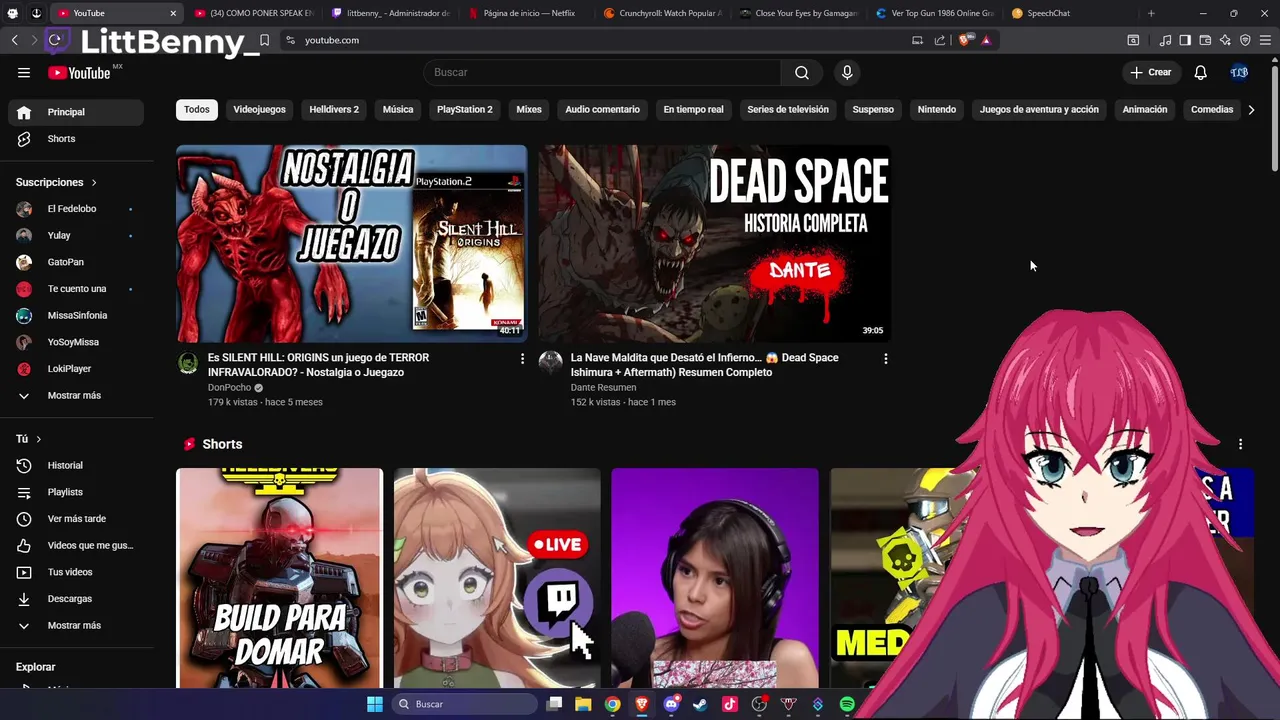Open the Brave Shields lion icon

point(964,40)
